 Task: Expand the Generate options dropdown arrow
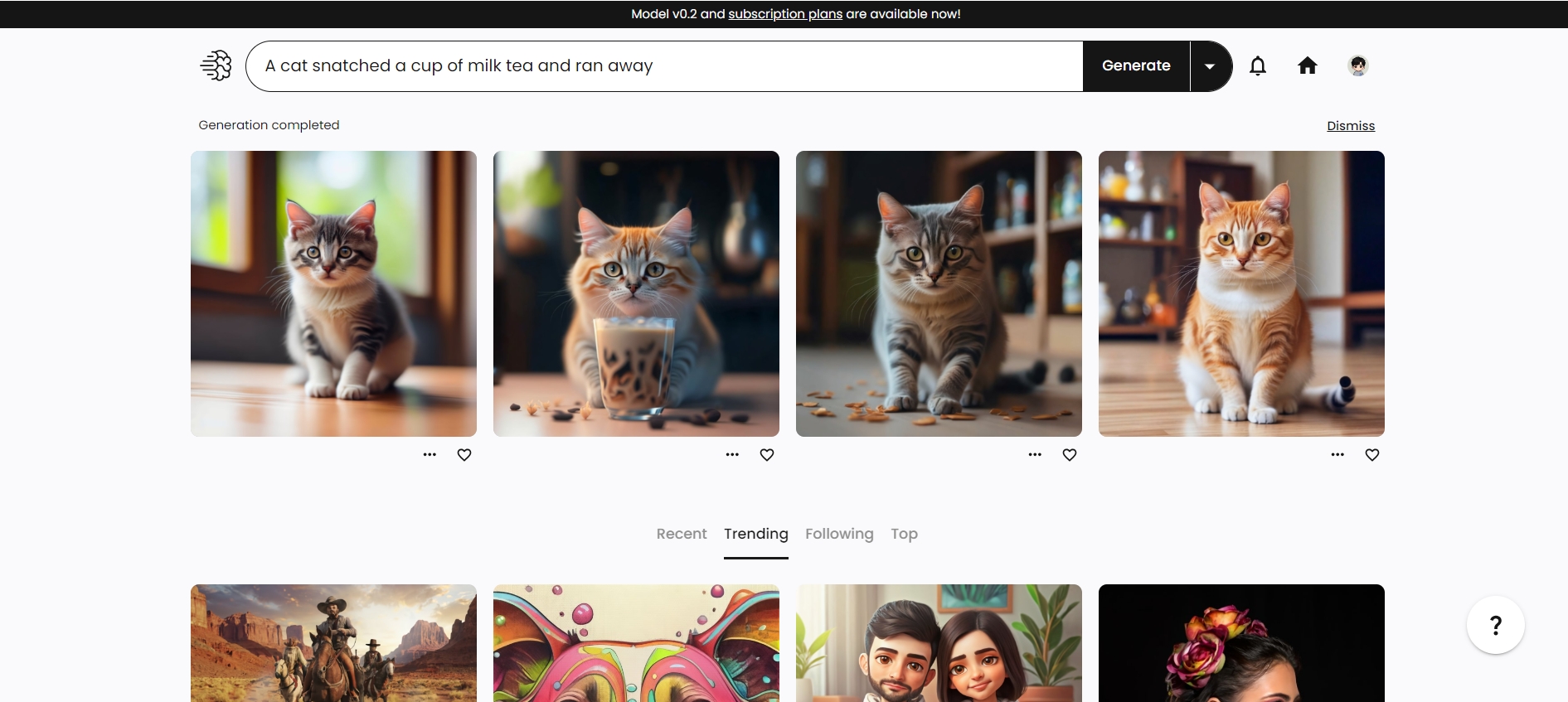pos(1211,66)
